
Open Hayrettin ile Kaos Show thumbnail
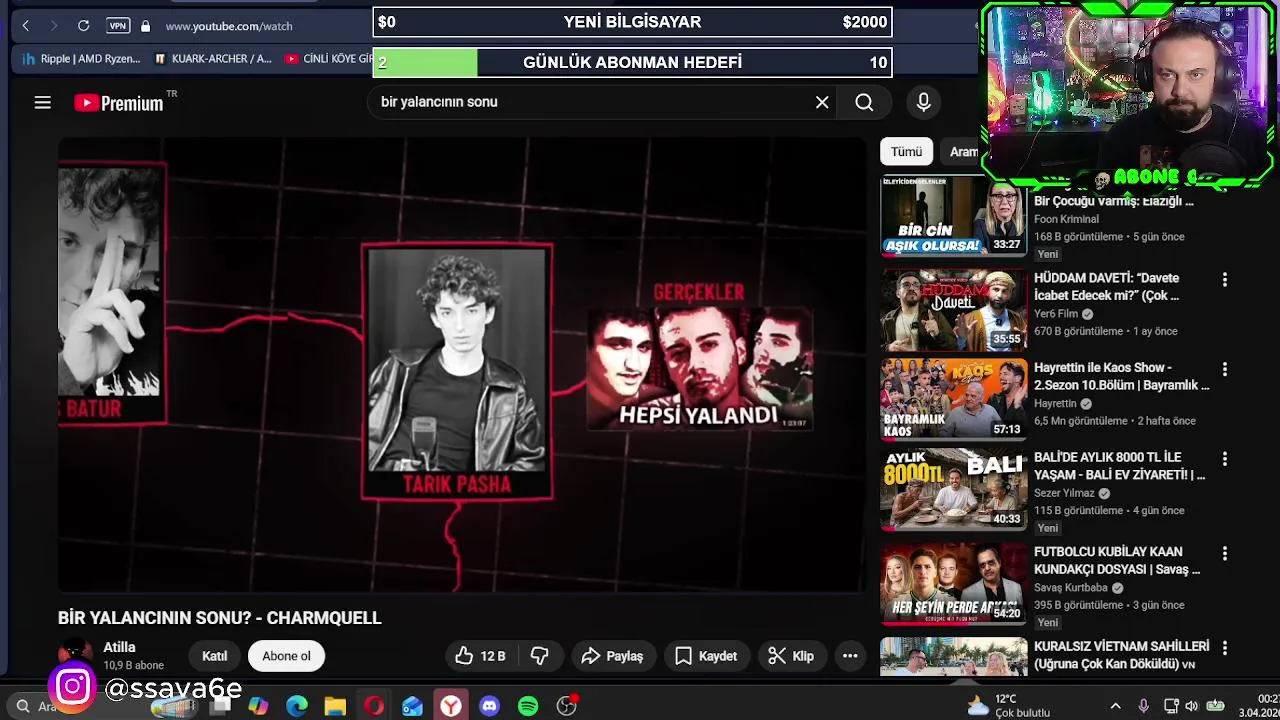(x=953, y=399)
